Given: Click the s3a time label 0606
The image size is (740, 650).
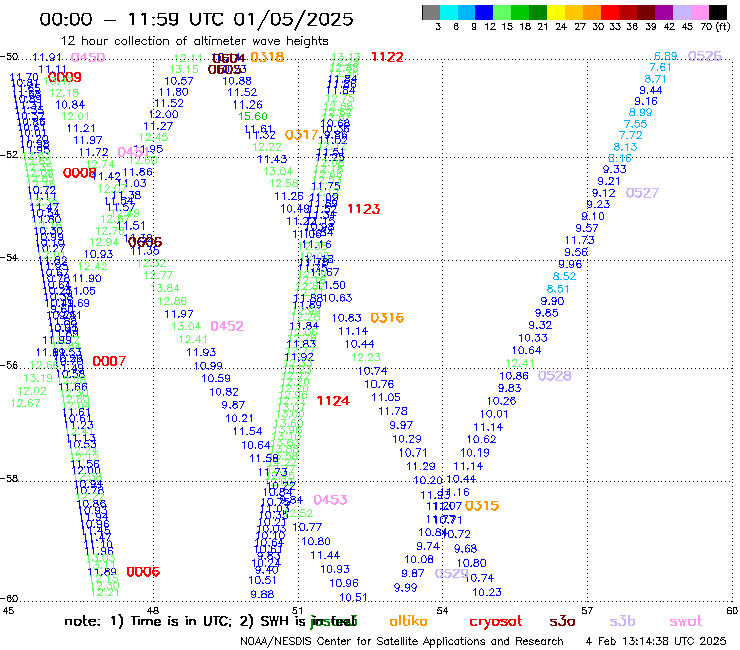Looking at the screenshot, I should pyautogui.click(x=145, y=243).
